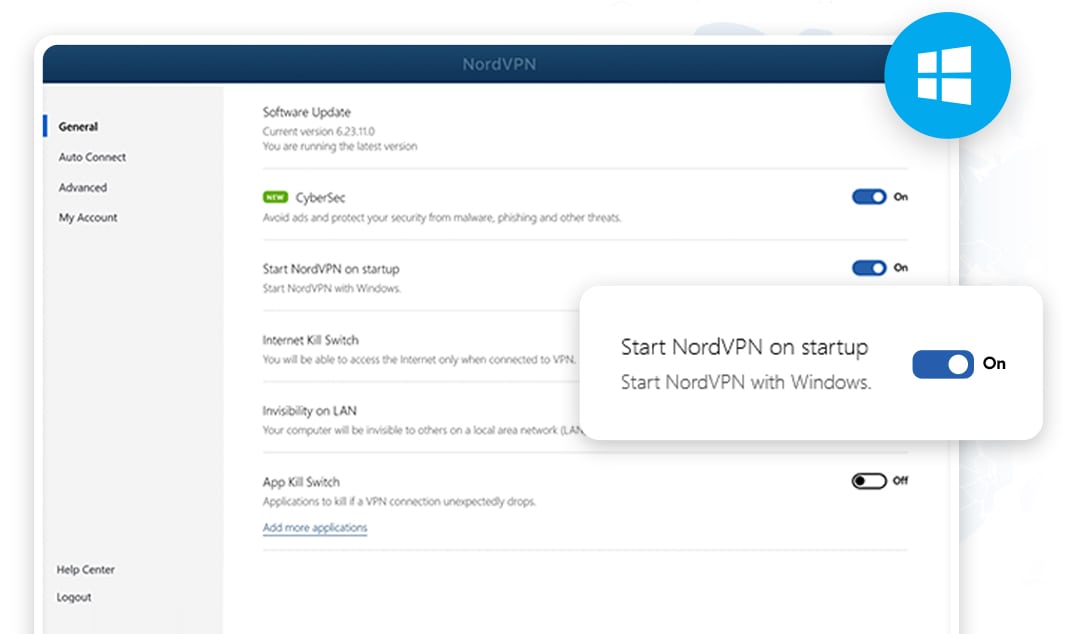Screen dimensions: 1070x634
Task: Toggle the small Start NordVPN on startup switch
Action: coord(869,268)
